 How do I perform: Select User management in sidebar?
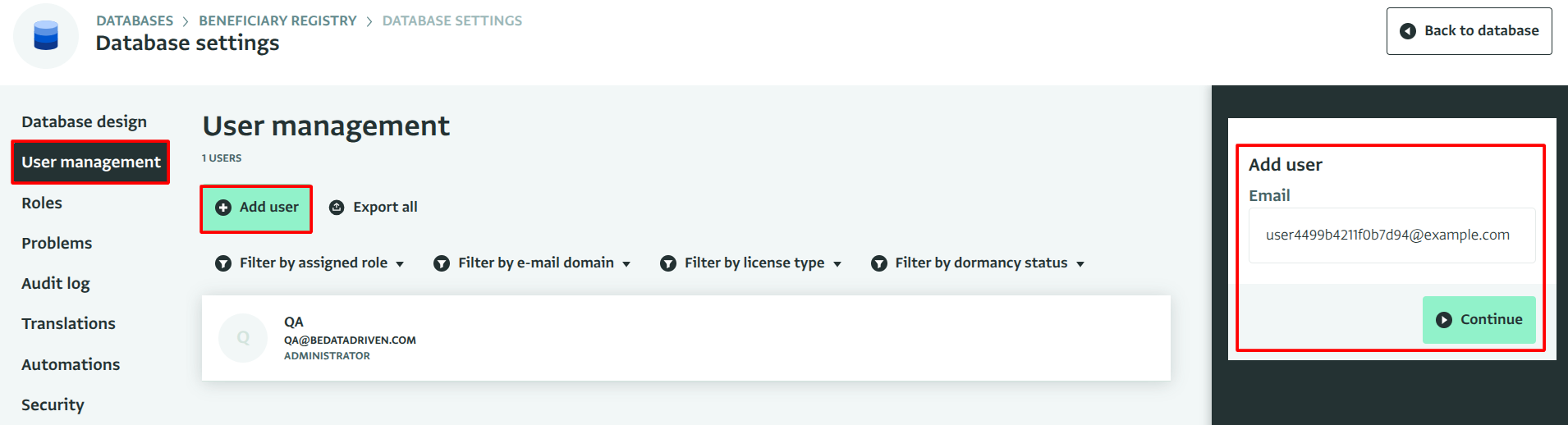(x=91, y=162)
